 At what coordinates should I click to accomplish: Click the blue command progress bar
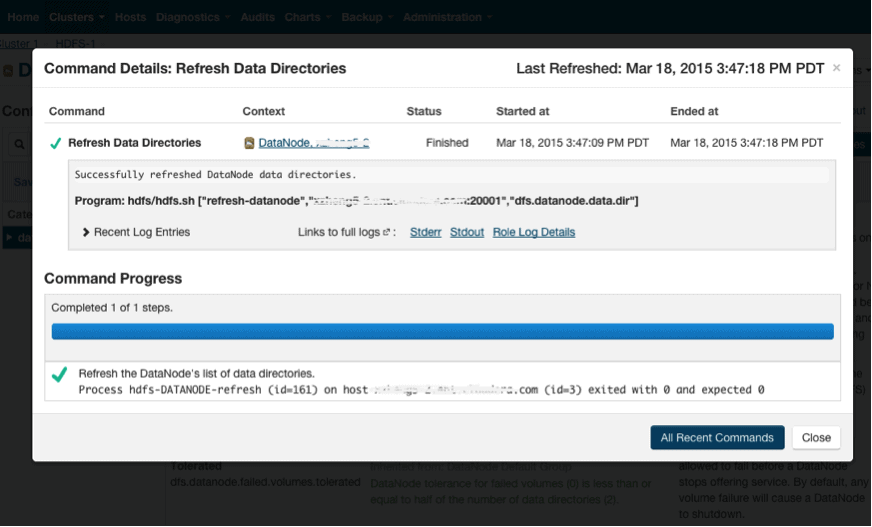(x=442, y=331)
